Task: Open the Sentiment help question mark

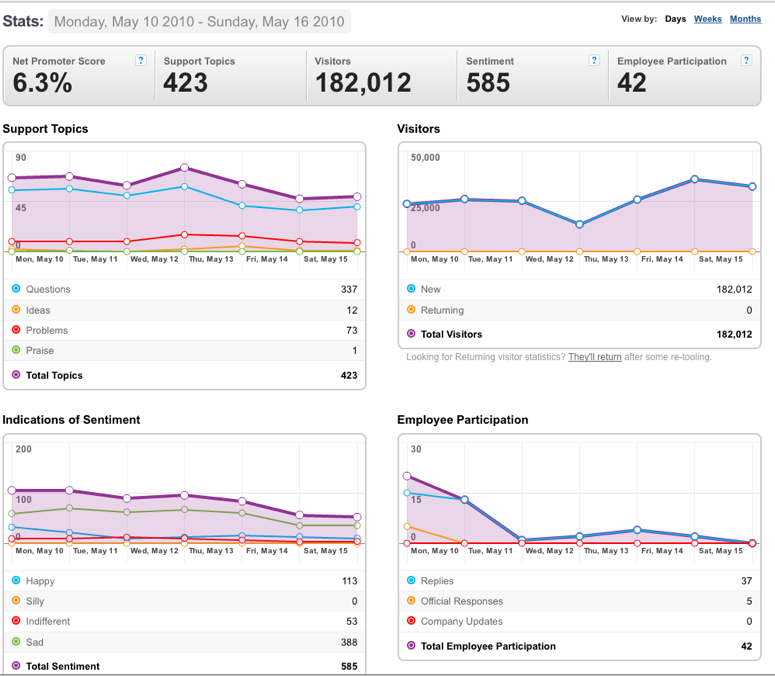Action: (x=594, y=60)
